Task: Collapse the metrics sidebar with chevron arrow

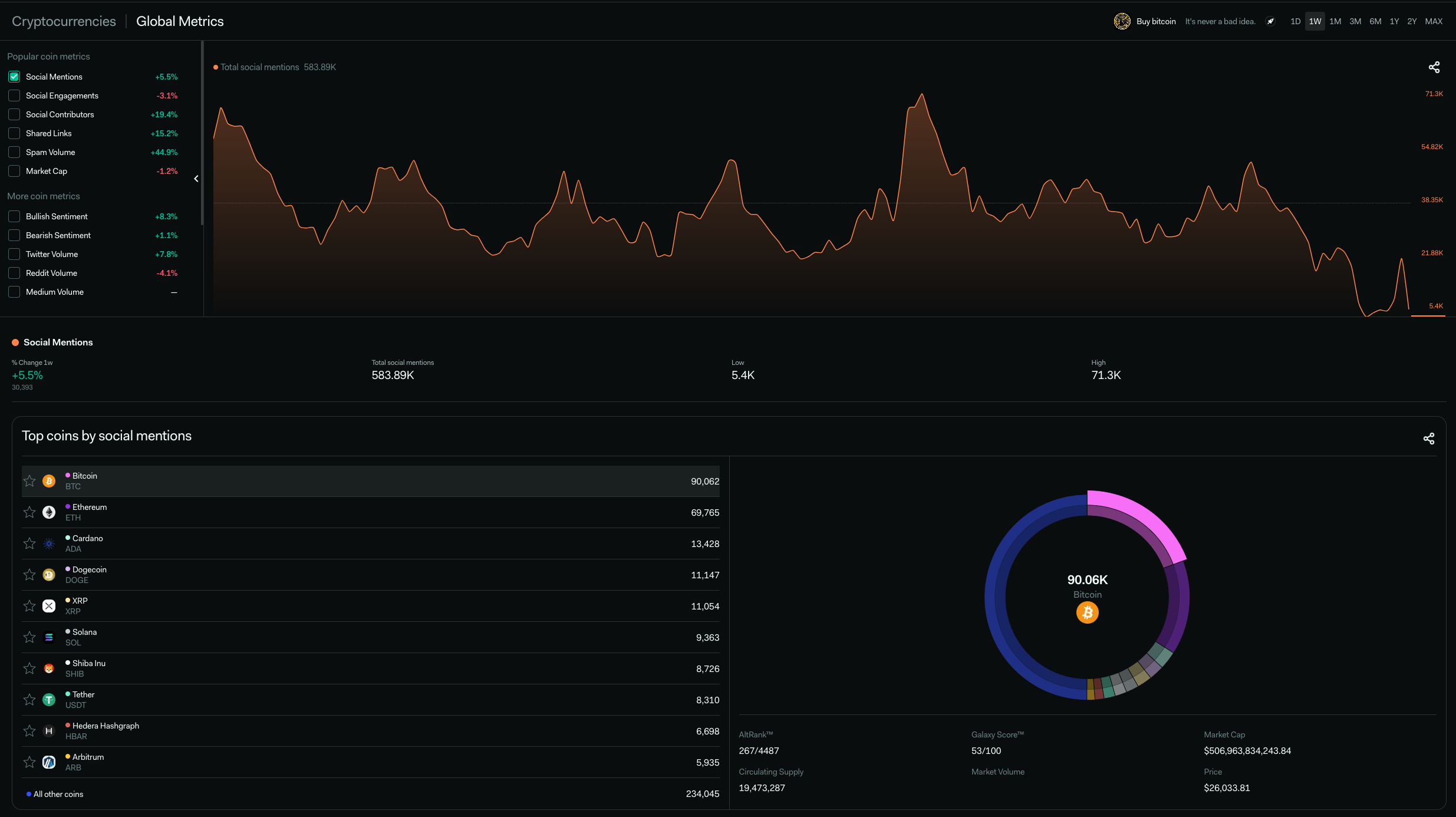Action: (x=196, y=179)
